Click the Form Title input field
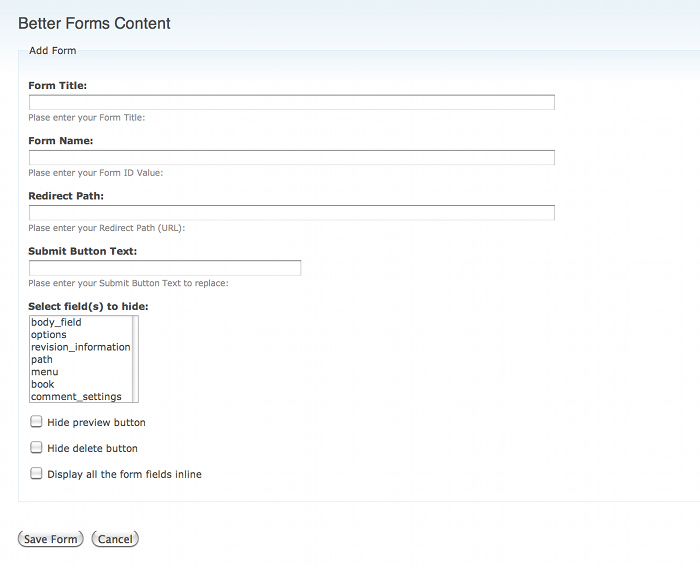The height and width of the screenshot is (568, 700). click(291, 102)
